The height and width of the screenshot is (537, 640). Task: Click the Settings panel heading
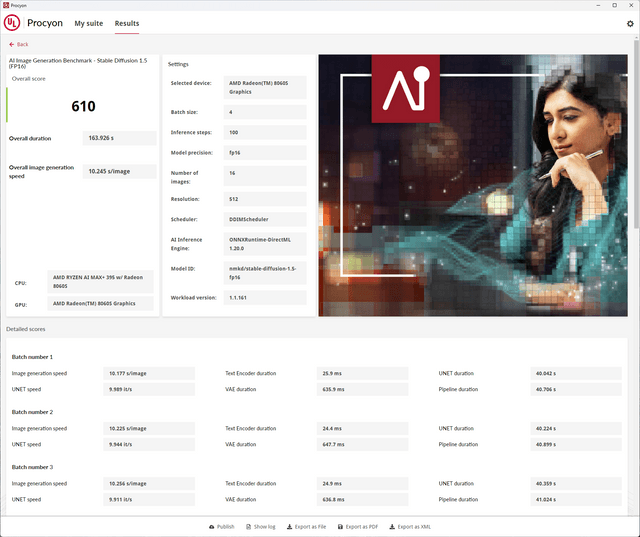[x=178, y=64]
